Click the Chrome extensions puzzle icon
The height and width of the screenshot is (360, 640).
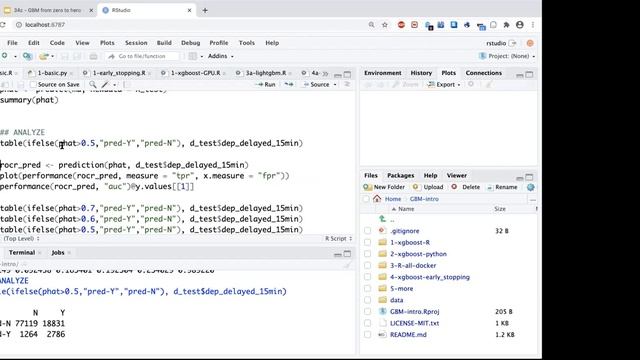tap(506, 25)
